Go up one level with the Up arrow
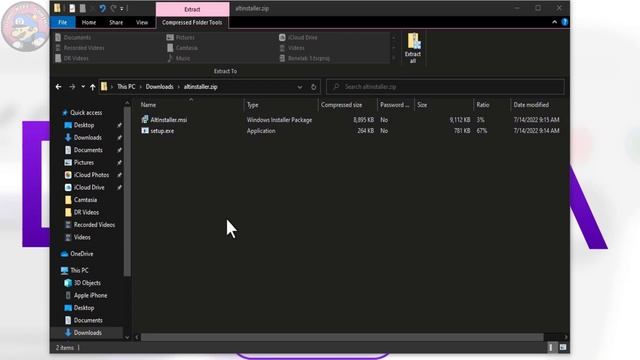Screen dimensions: 640x360 [93, 87]
